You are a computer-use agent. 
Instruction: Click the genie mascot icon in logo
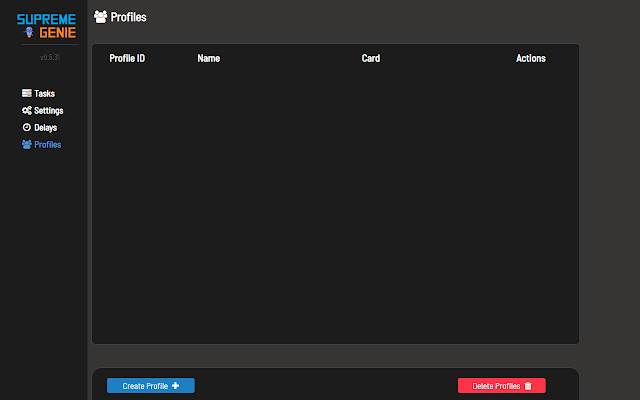pyautogui.click(x=29, y=32)
